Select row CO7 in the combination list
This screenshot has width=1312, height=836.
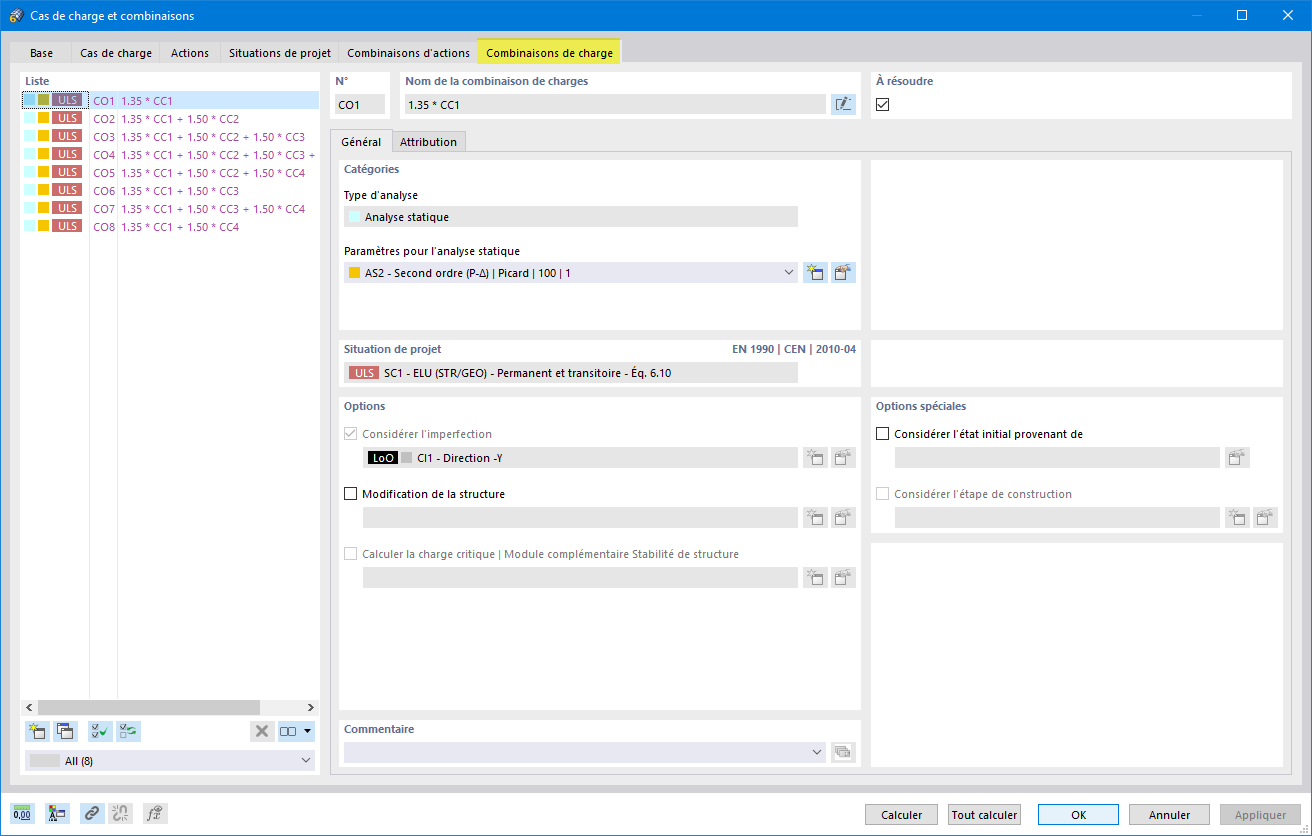(x=170, y=208)
